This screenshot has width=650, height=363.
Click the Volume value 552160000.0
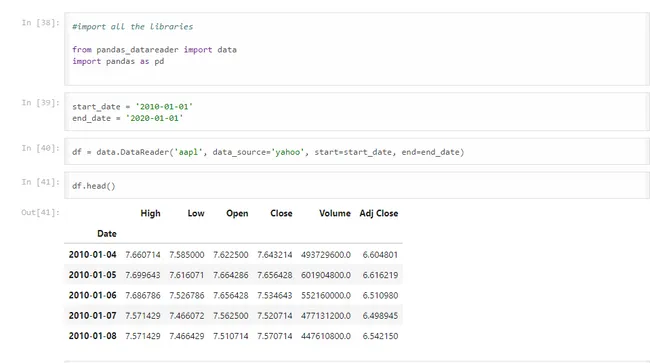point(326,295)
